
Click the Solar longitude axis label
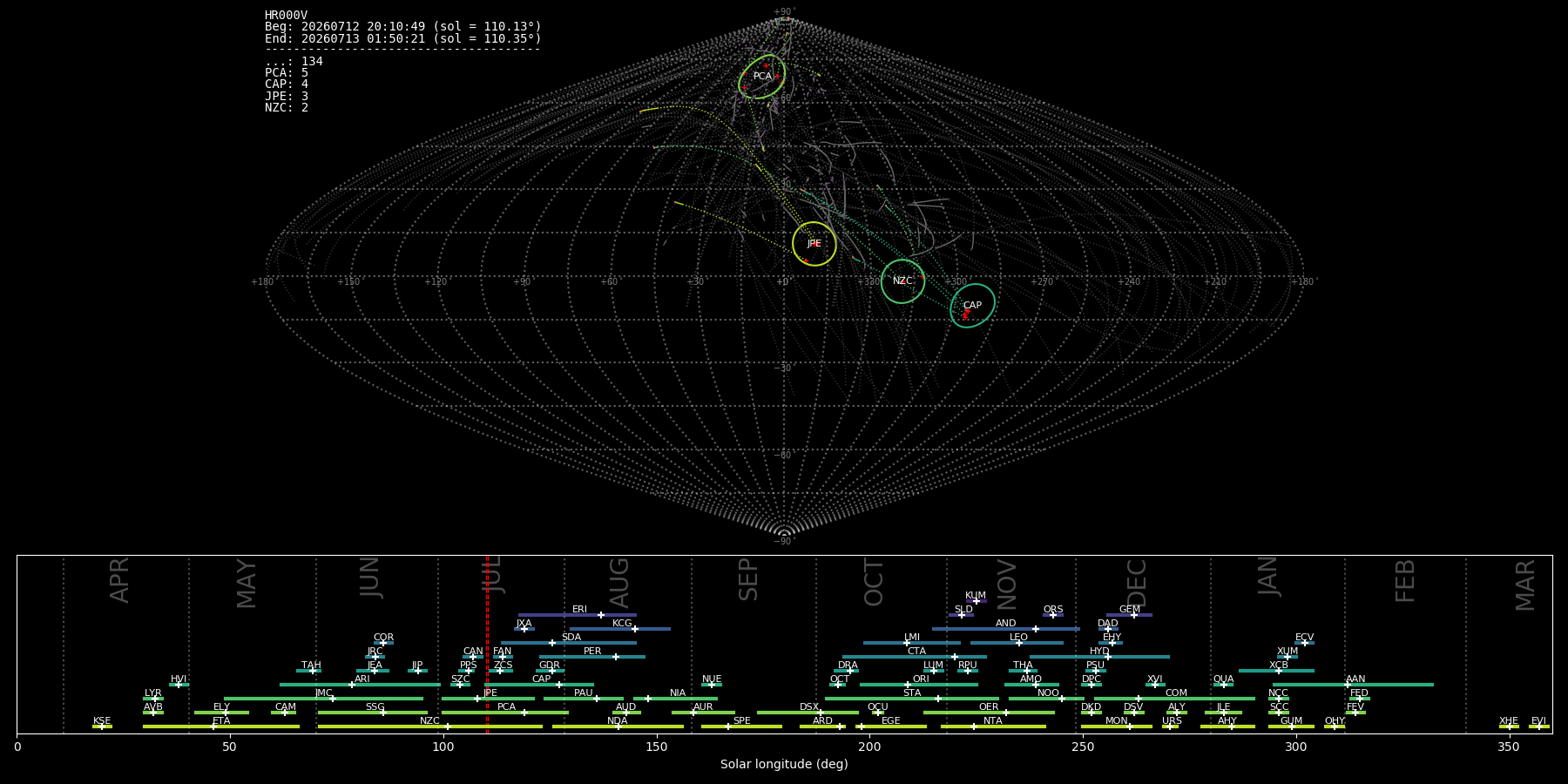(784, 764)
